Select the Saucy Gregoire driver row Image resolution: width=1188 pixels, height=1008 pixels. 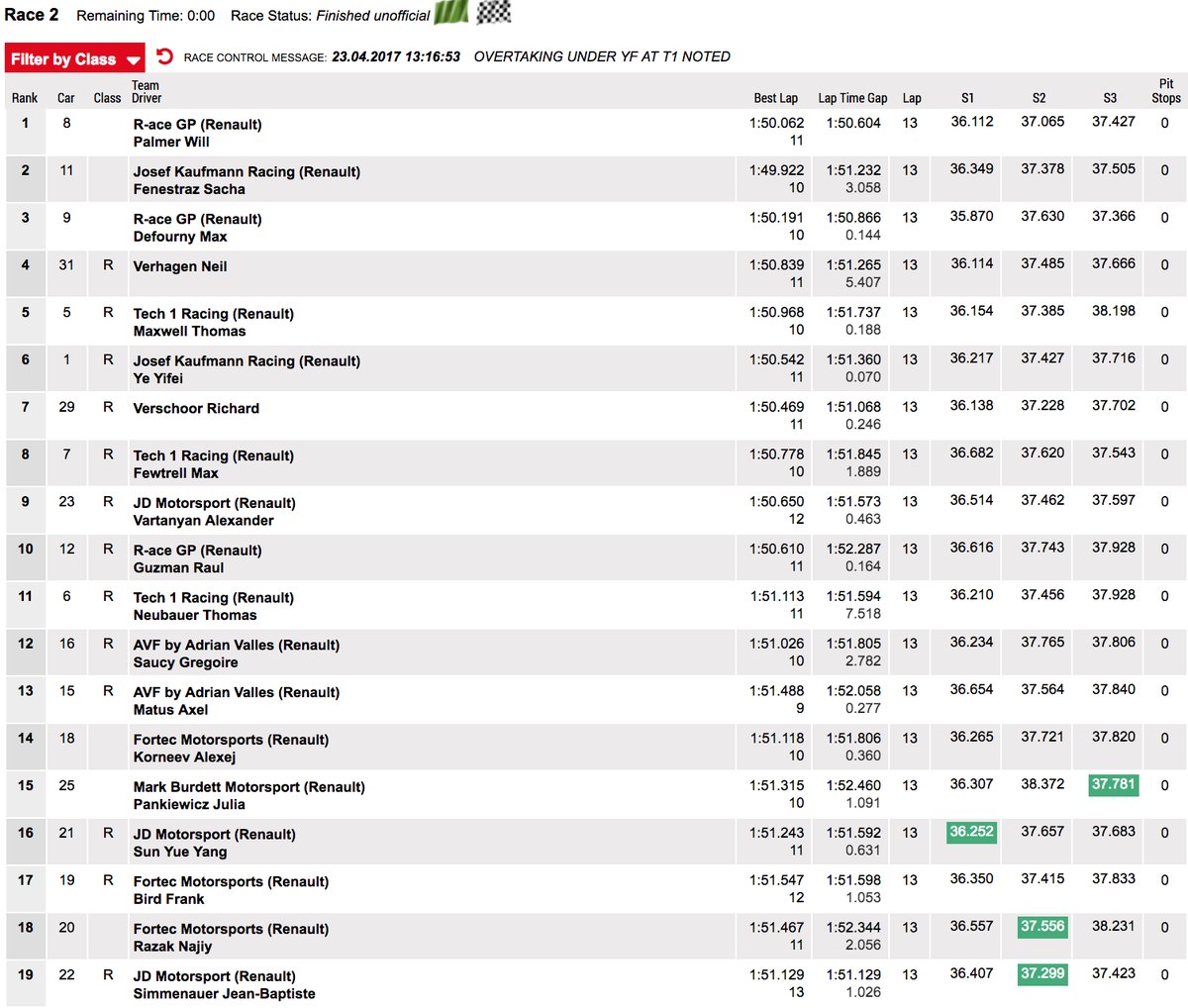pyautogui.click(x=594, y=653)
